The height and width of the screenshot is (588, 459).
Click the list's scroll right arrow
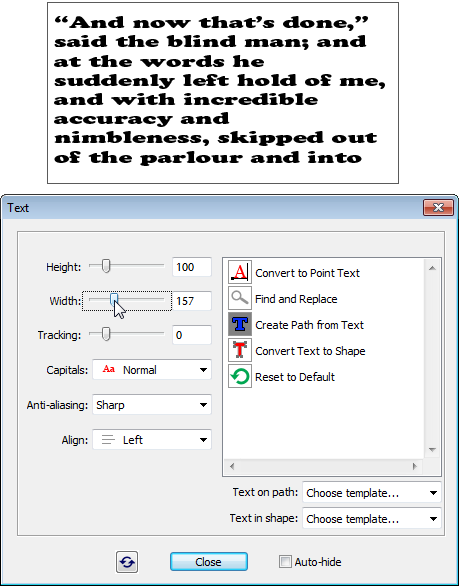(414, 466)
